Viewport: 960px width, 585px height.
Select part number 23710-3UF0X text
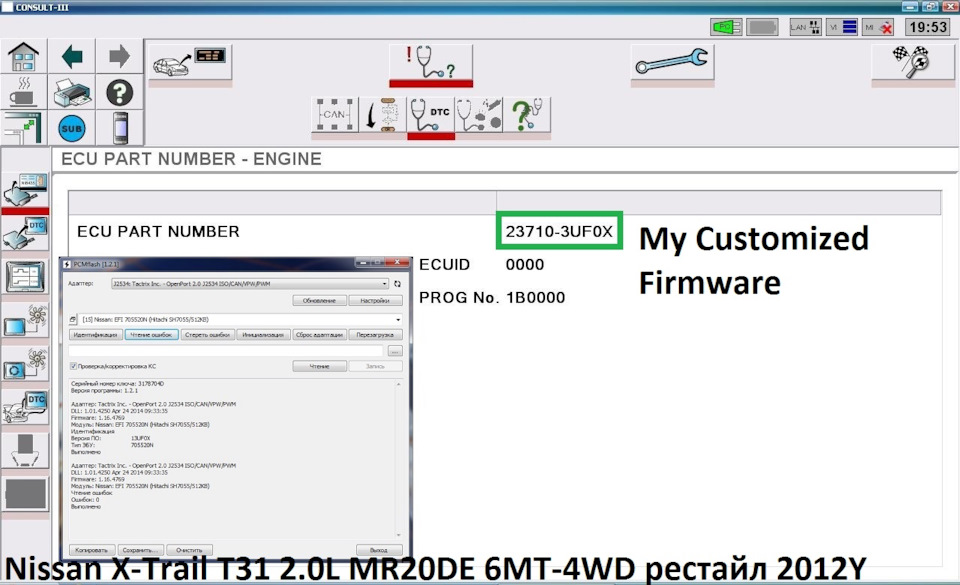coord(559,231)
